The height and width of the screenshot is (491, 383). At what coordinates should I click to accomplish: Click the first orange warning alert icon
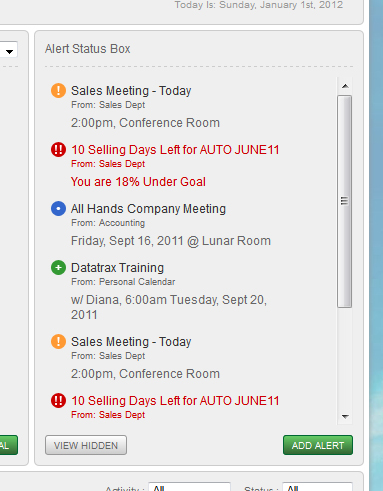pos(58,90)
